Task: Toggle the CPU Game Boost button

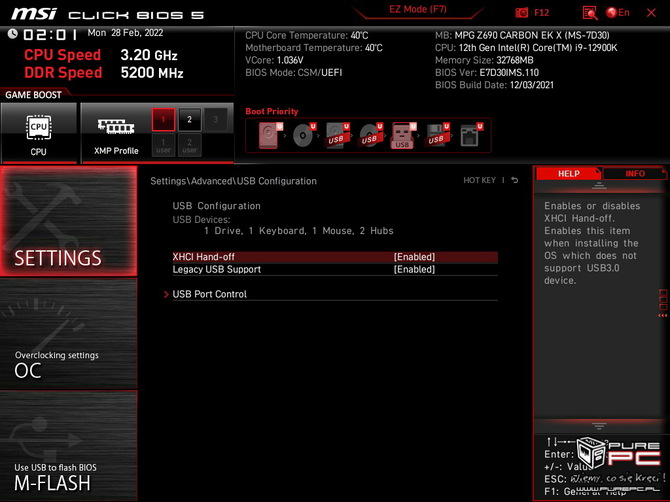Action: (38, 132)
